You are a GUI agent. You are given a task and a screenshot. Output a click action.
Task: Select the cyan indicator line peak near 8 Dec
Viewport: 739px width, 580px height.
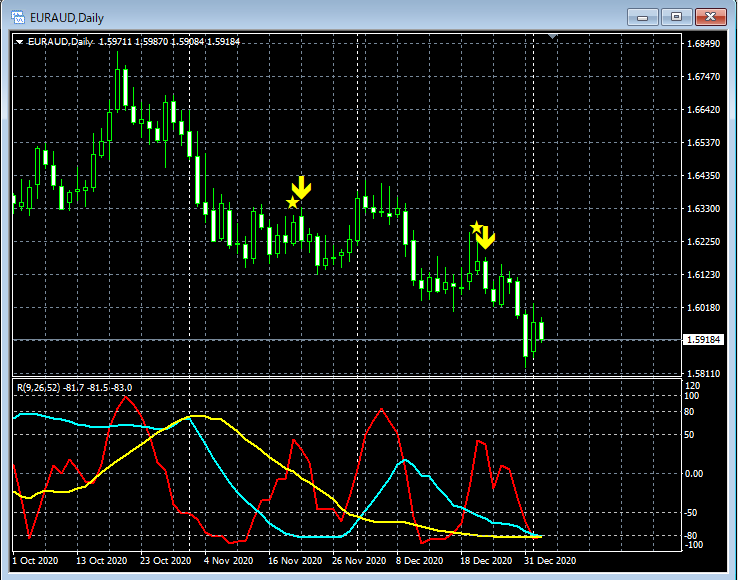pyautogui.click(x=405, y=461)
